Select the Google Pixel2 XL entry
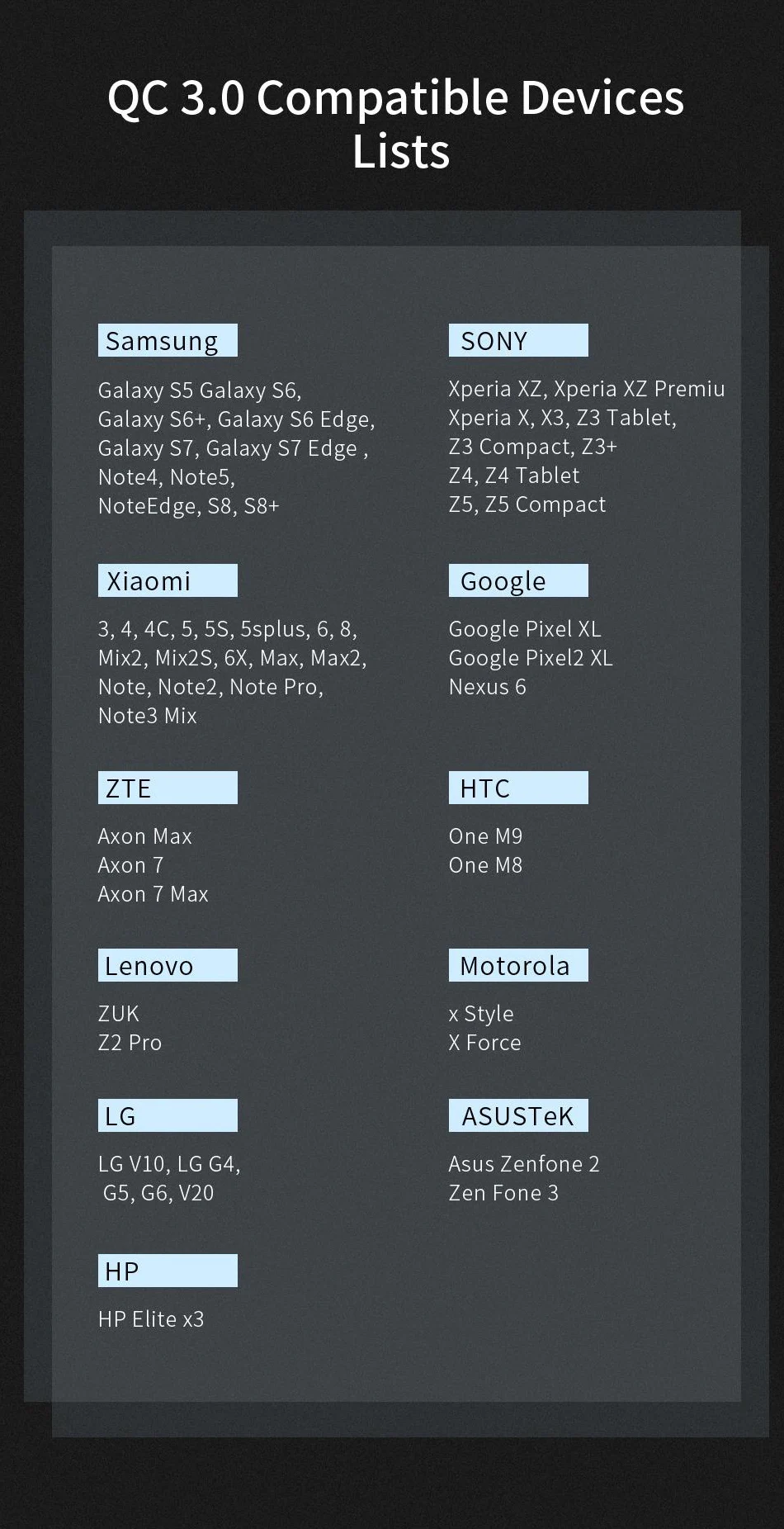784x1529 pixels. pyautogui.click(x=531, y=658)
